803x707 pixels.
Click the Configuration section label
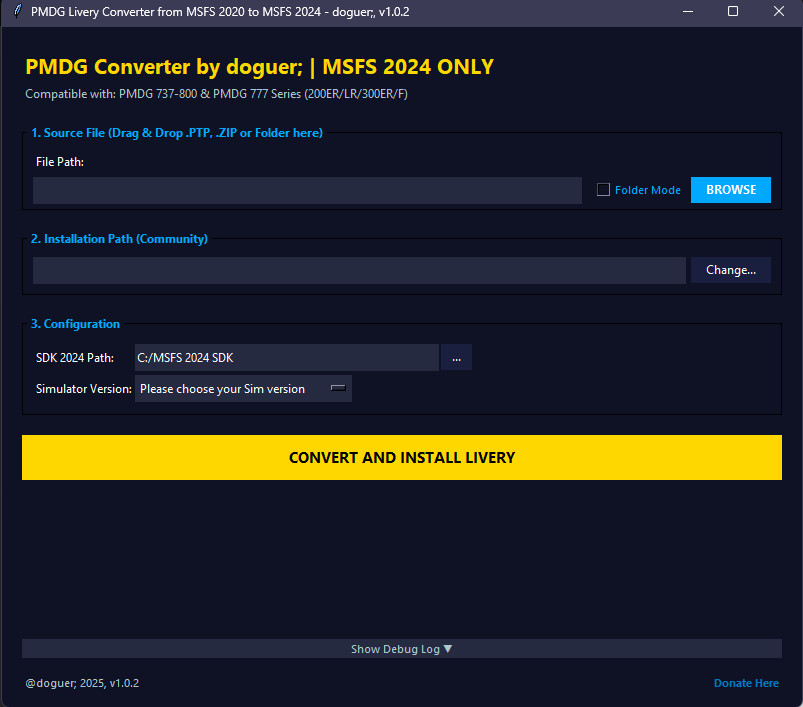click(x=75, y=323)
